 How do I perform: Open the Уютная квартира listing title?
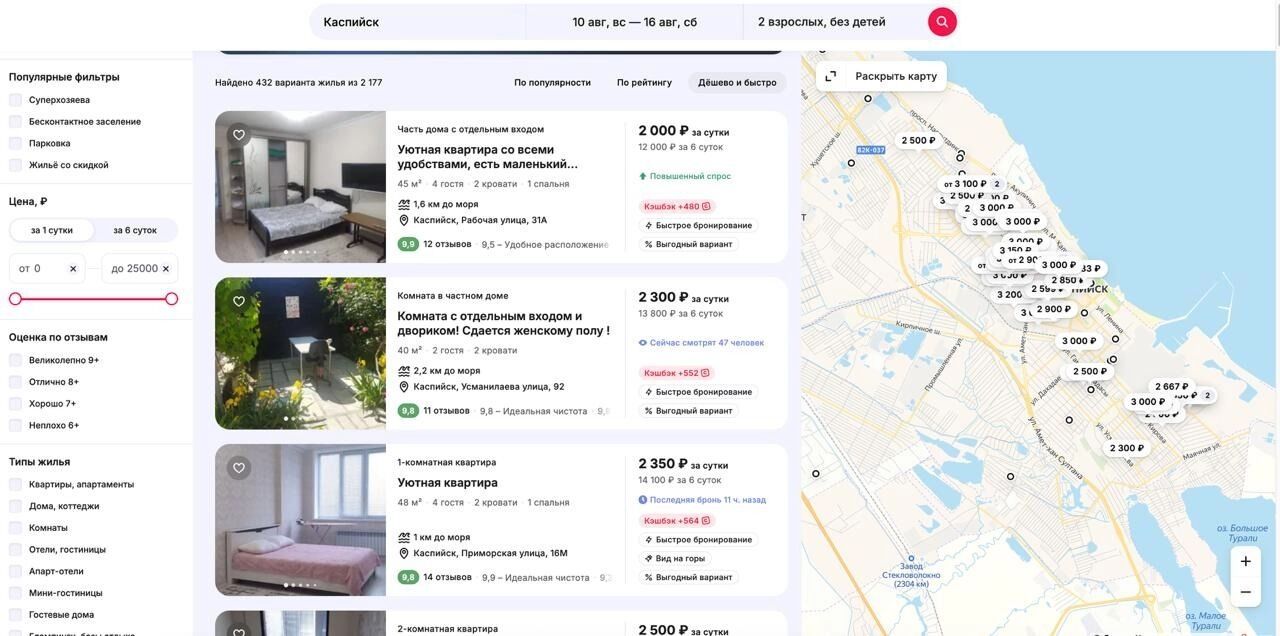pos(447,483)
